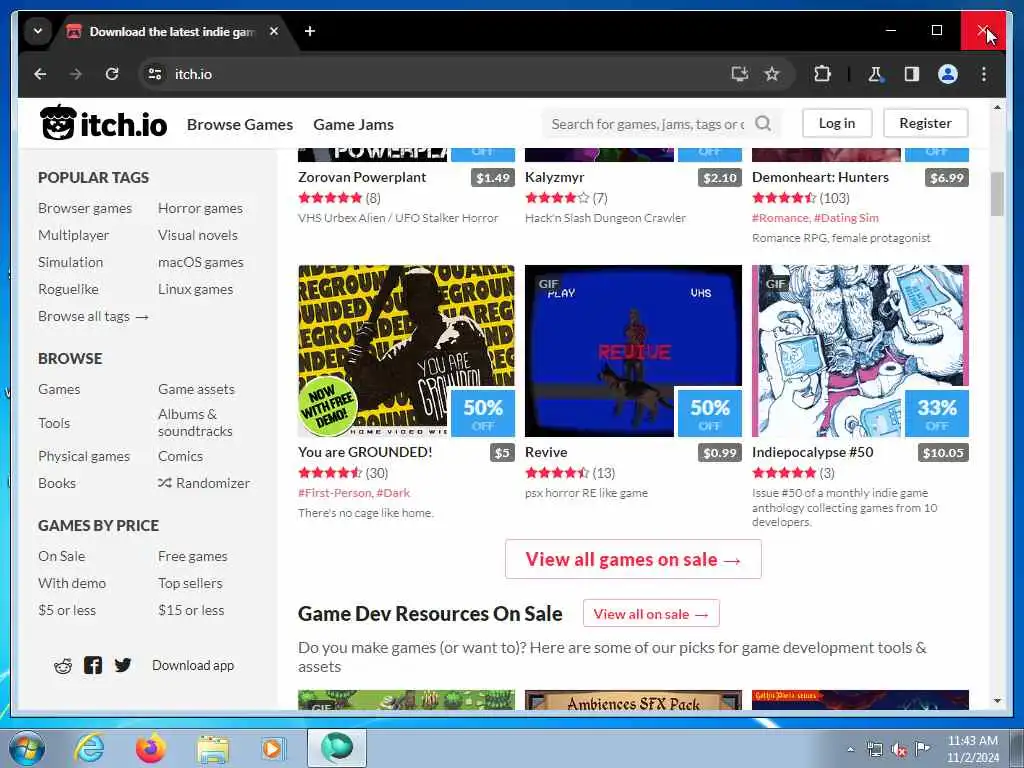Open Indiepocalypse #50 thumbnail
The height and width of the screenshot is (768, 1024).
860,351
